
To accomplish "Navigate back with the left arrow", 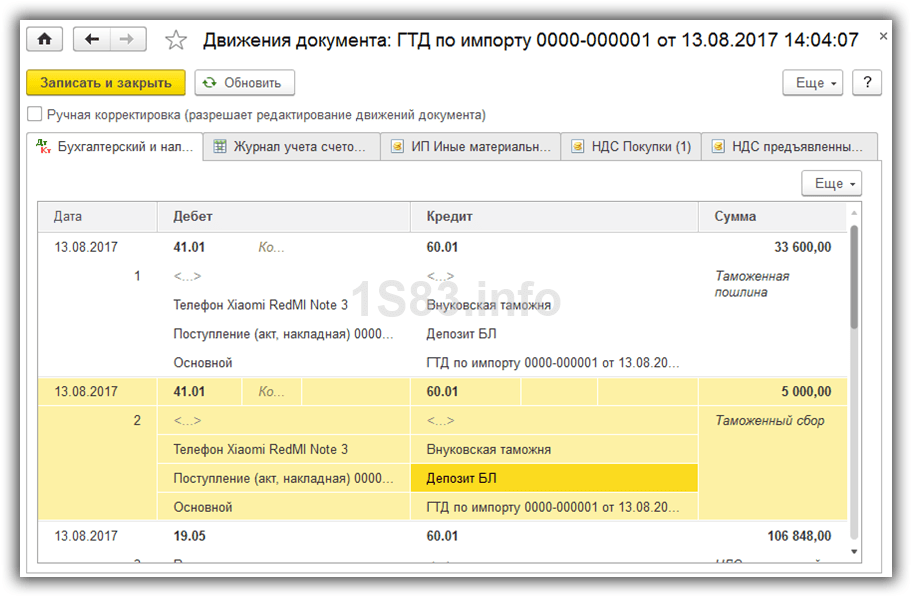I will [91, 39].
